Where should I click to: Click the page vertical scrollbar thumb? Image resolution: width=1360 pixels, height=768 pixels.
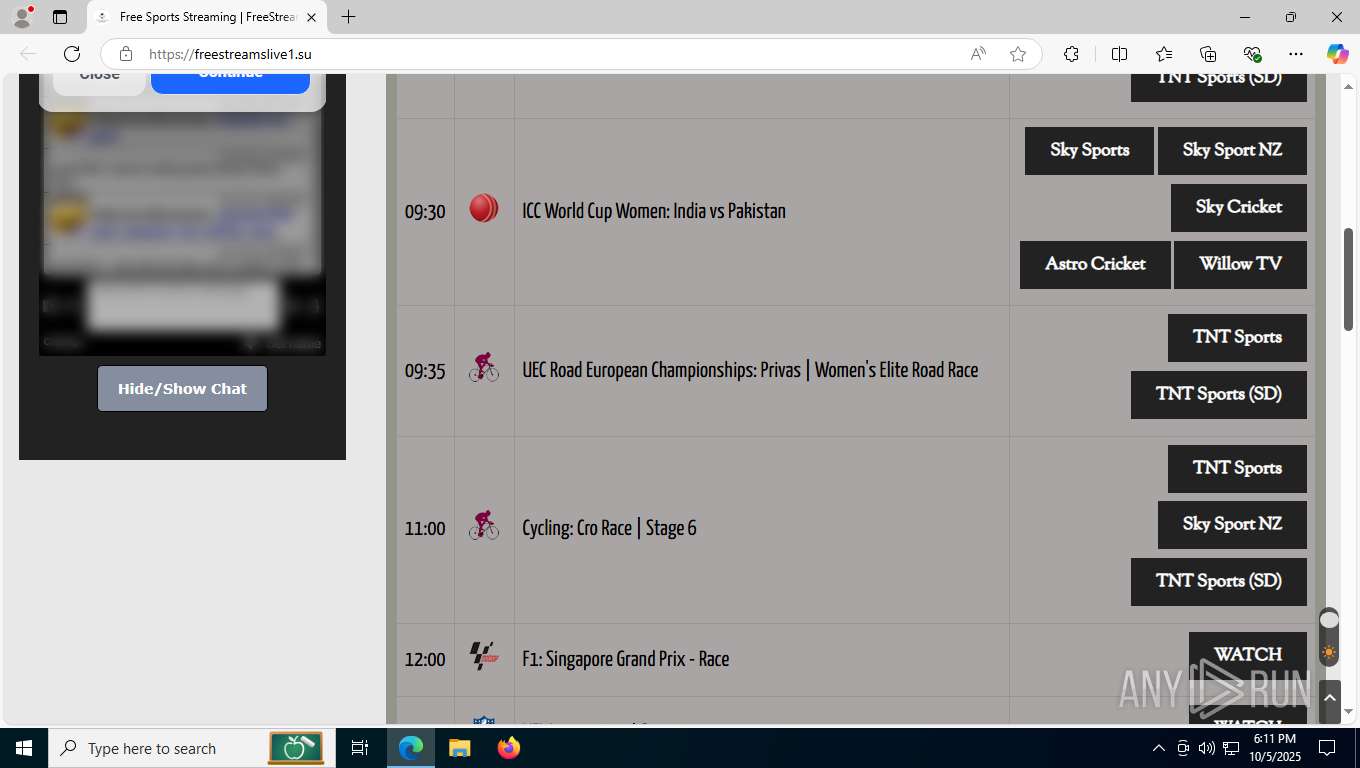click(1348, 279)
